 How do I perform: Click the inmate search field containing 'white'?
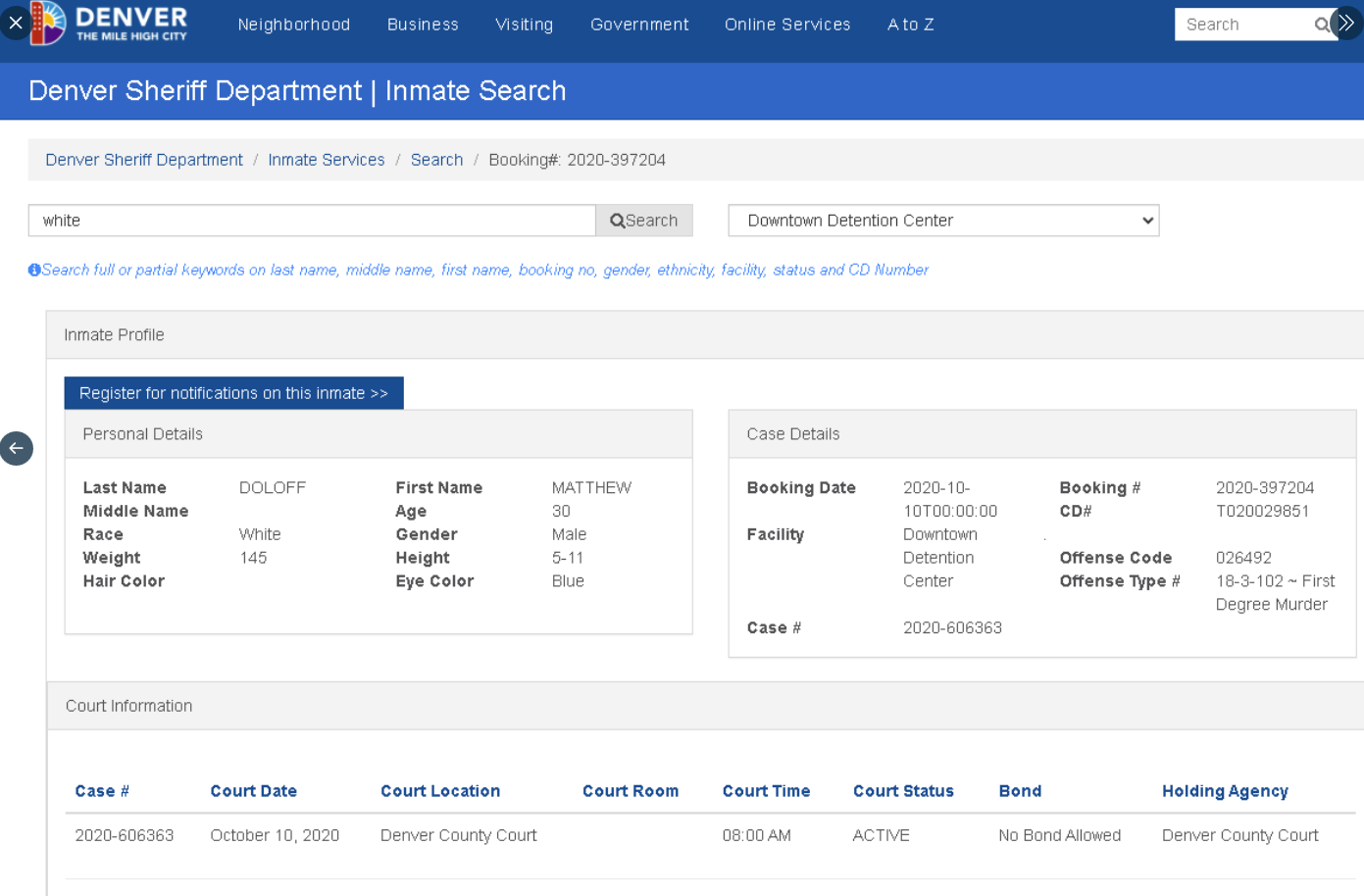(x=312, y=221)
